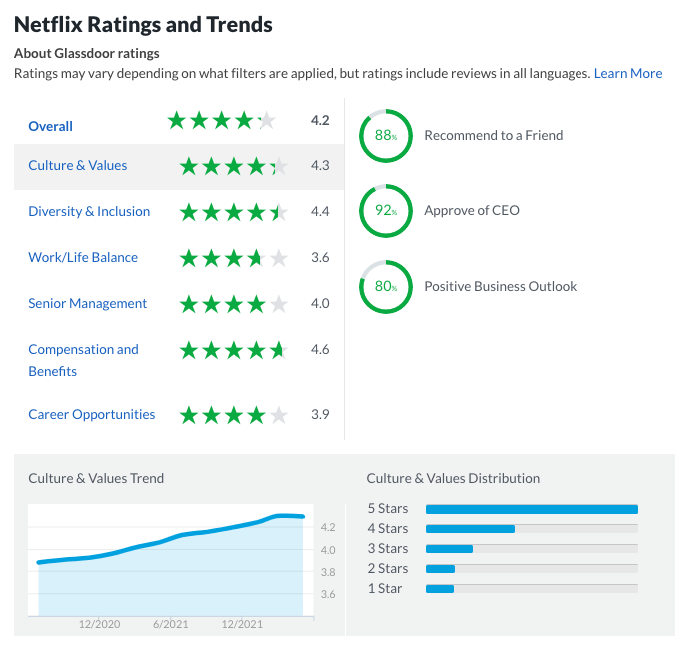
Task: Click the 4.0 Senior Management score
Action: (x=320, y=303)
